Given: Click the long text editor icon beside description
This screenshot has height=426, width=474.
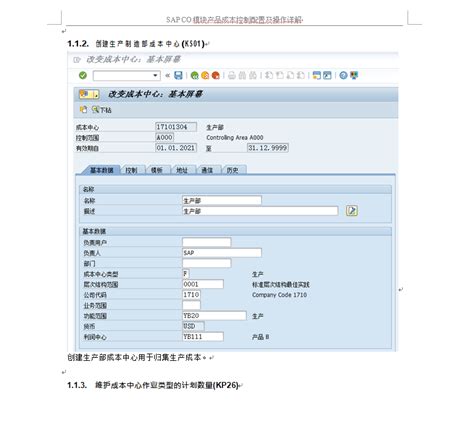Looking at the screenshot, I should coord(352,211).
